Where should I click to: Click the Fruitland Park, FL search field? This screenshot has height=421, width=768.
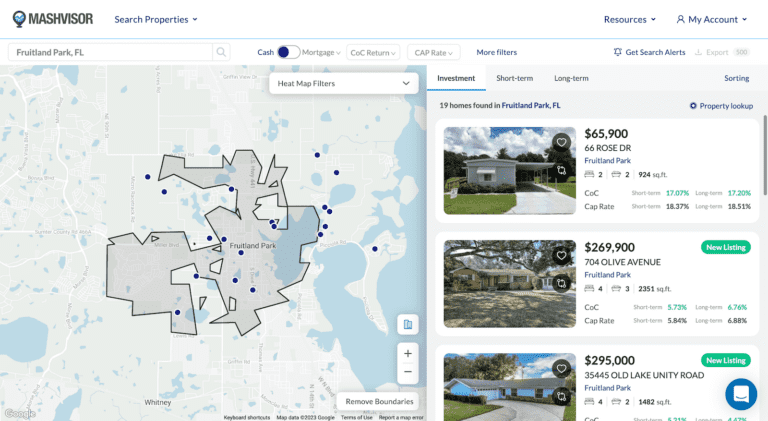110,52
